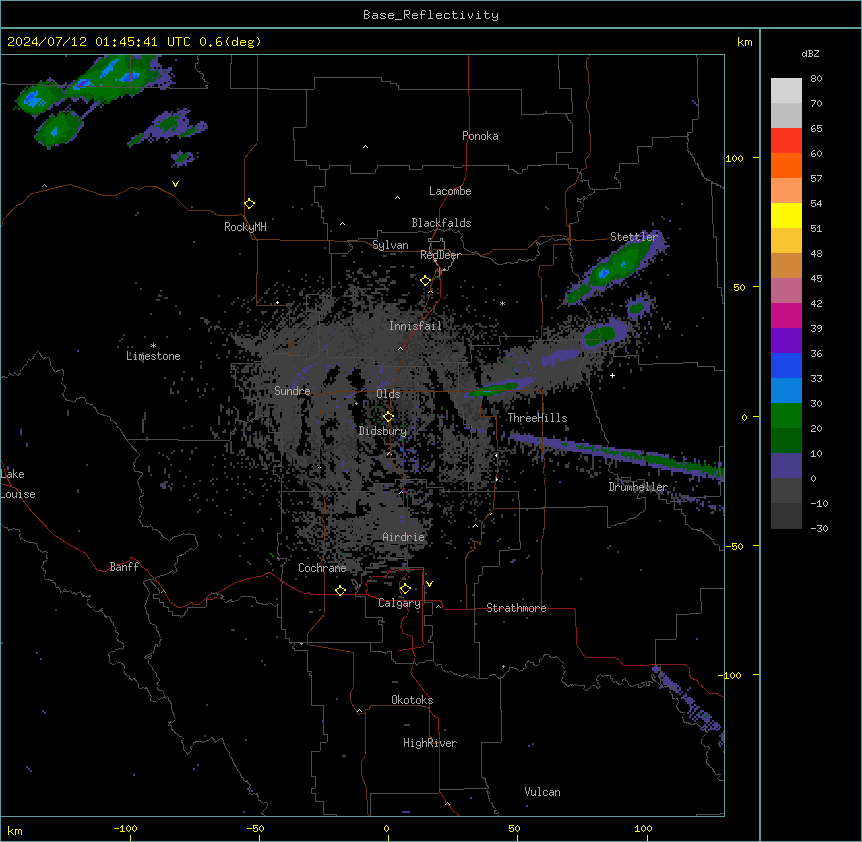Click the Okotoks label

(x=412, y=700)
